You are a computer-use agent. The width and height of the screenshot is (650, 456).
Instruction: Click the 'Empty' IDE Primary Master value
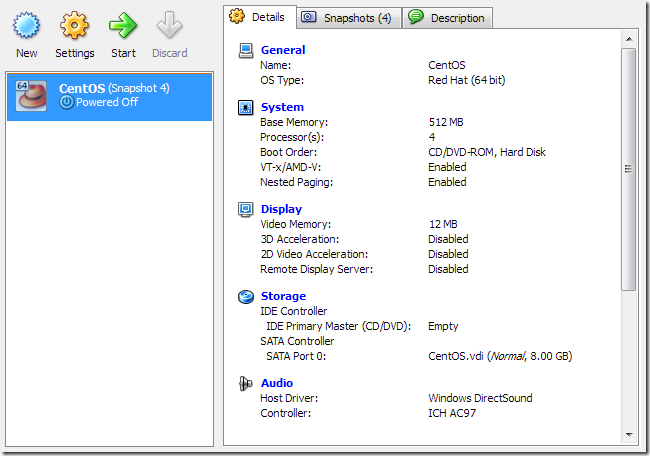coord(443,326)
